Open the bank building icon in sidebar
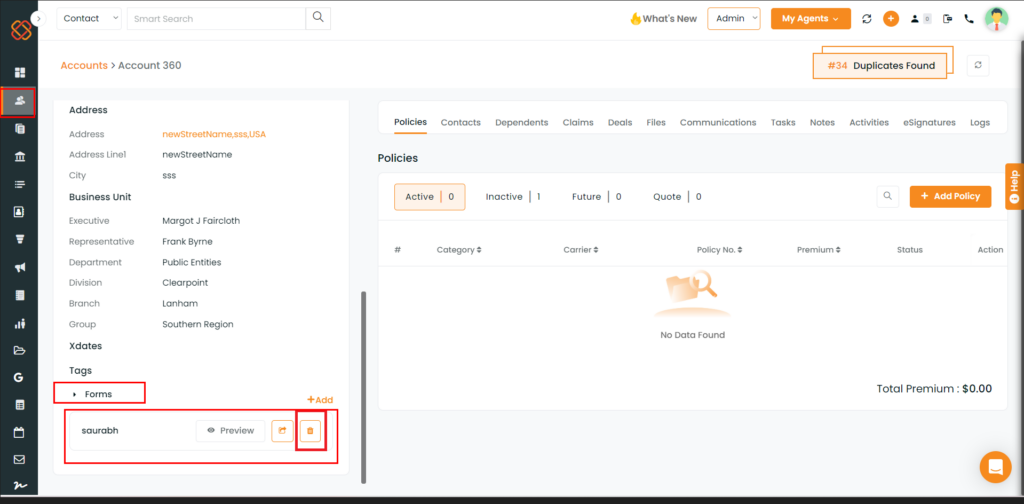1024x504 pixels. [x=20, y=157]
